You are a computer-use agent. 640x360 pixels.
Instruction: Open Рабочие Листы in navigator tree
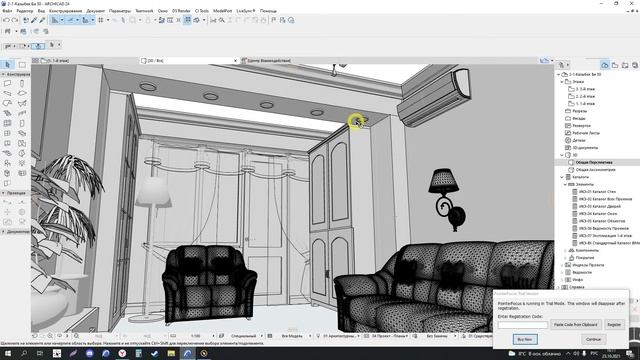[x=586, y=133]
